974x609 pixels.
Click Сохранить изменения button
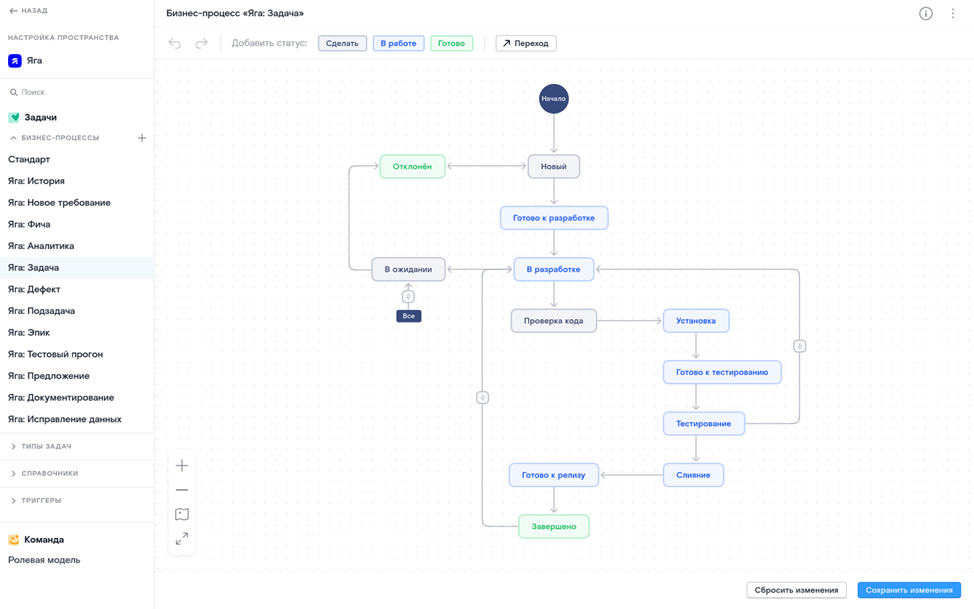pos(908,590)
